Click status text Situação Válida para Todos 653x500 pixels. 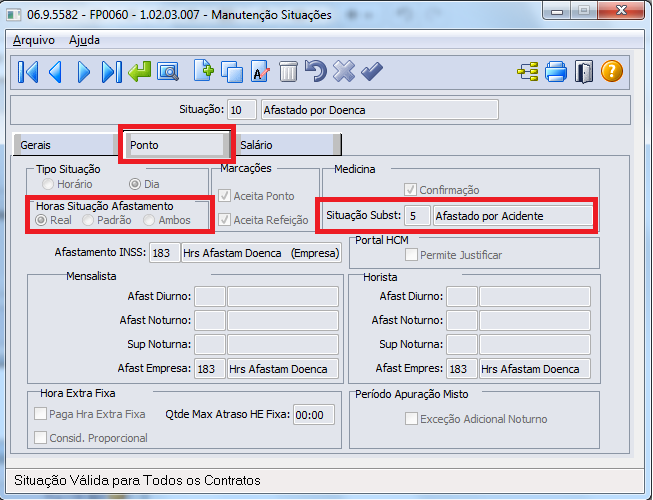tap(137, 480)
